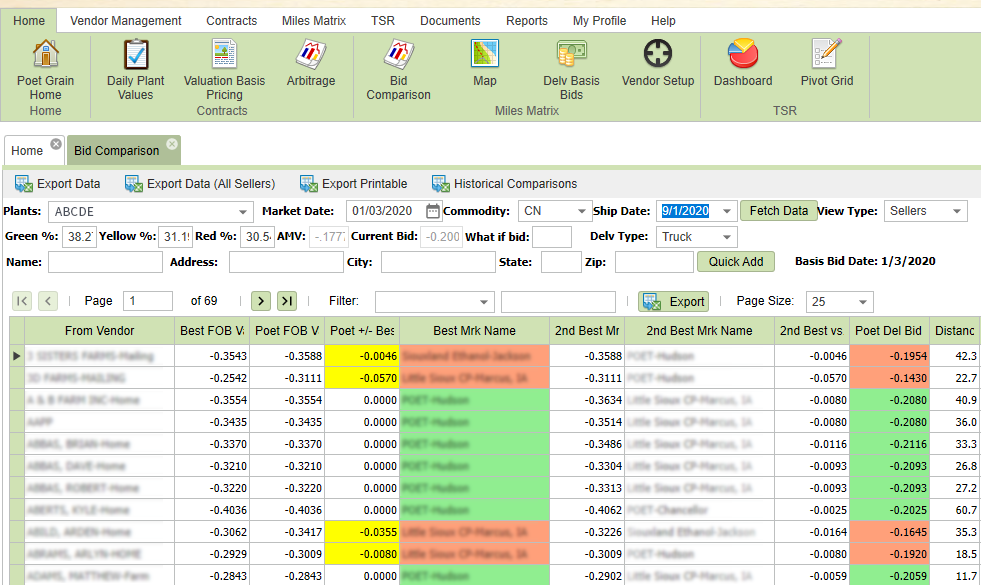Click the Address input field

point(286,262)
